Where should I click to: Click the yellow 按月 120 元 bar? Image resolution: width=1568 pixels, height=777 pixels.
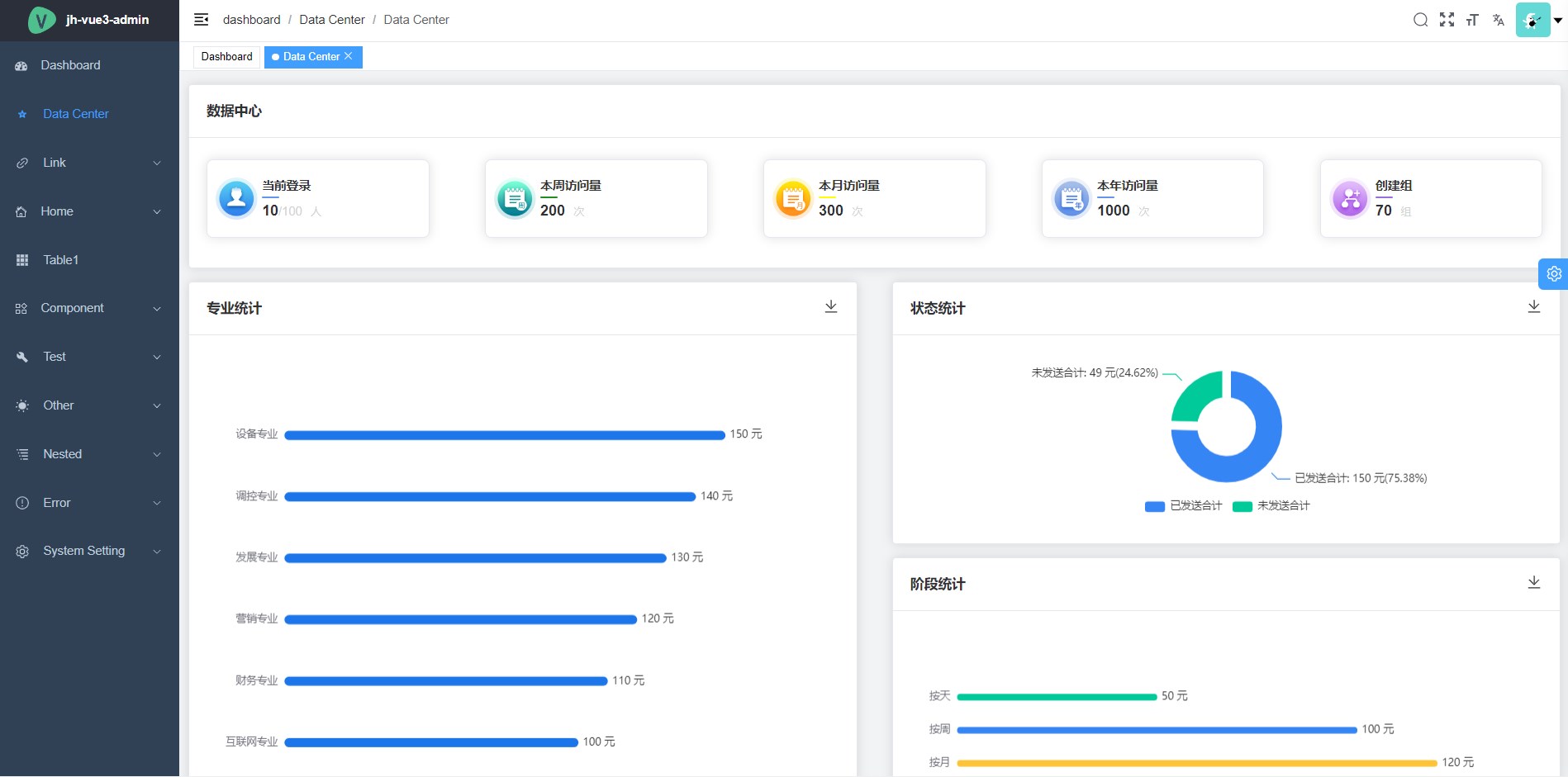point(1197,762)
